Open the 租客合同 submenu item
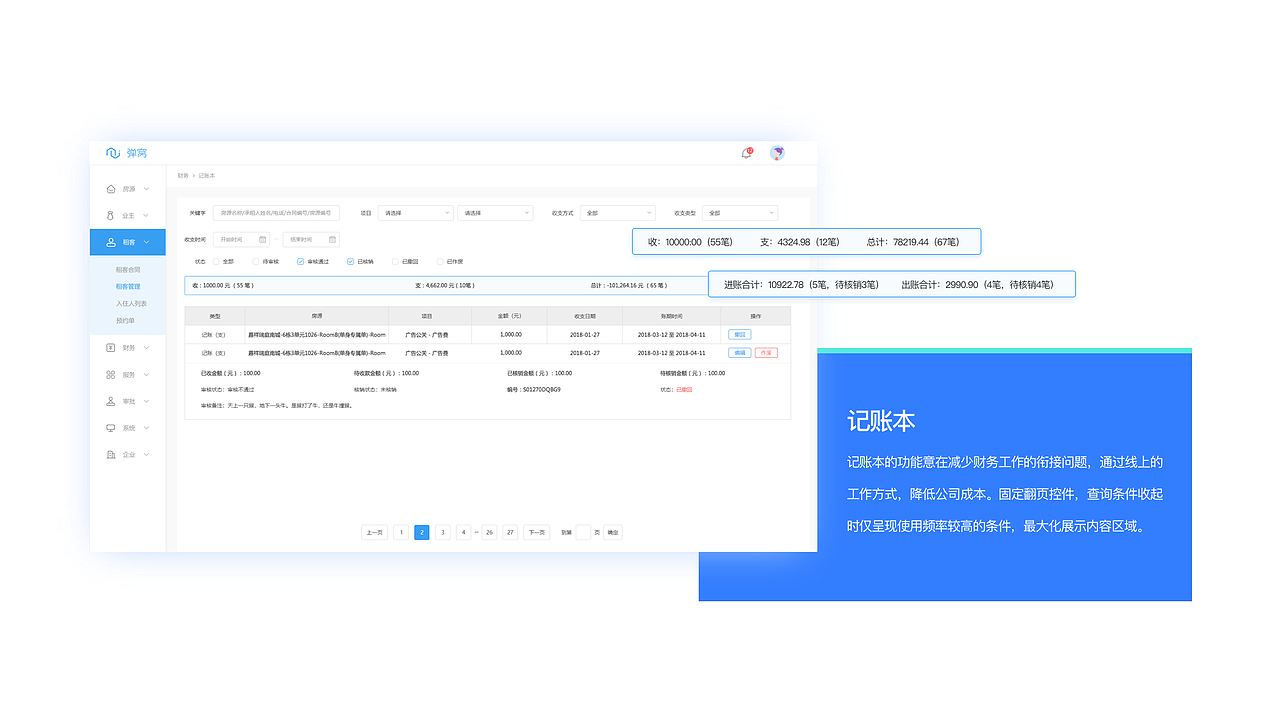 click(127, 270)
